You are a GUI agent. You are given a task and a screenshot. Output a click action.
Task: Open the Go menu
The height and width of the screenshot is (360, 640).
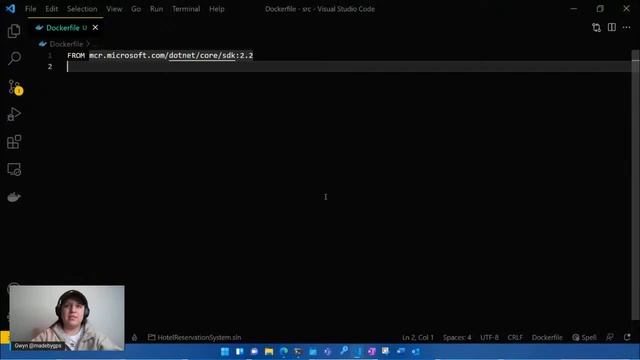pos(136,9)
